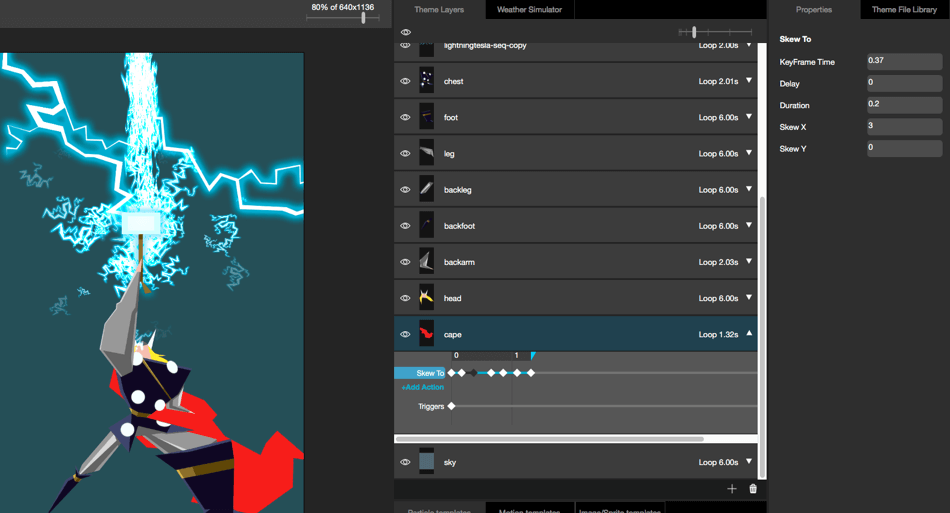
Task: Click the Triggers keyframe diamond
Action: tap(451, 406)
